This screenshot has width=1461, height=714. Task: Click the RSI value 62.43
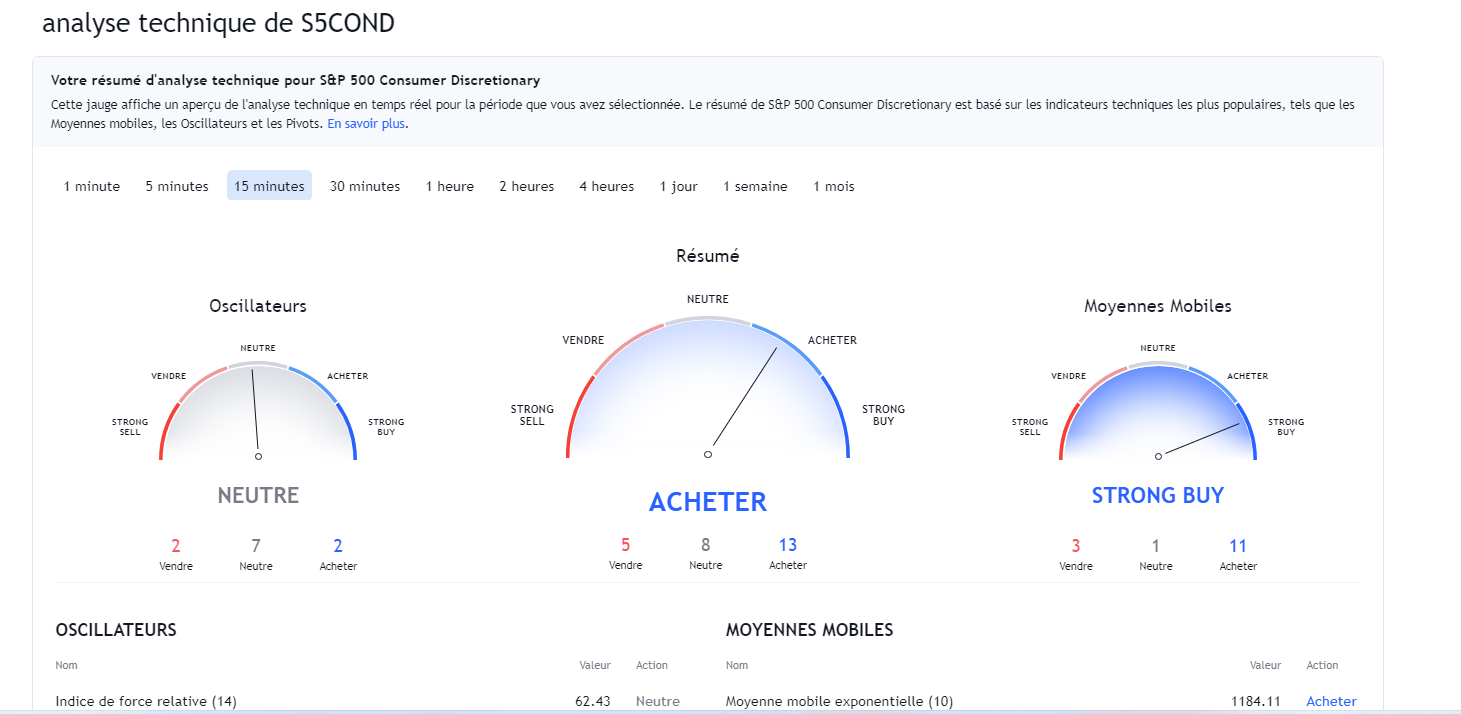click(593, 701)
